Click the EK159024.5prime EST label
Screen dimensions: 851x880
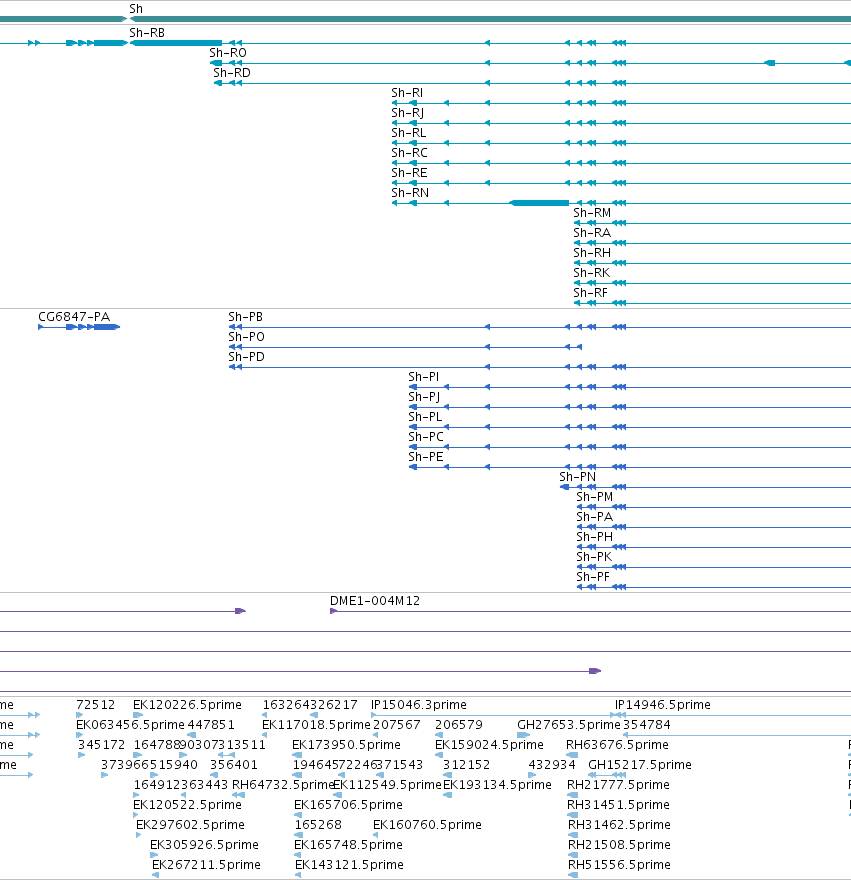click(489, 745)
